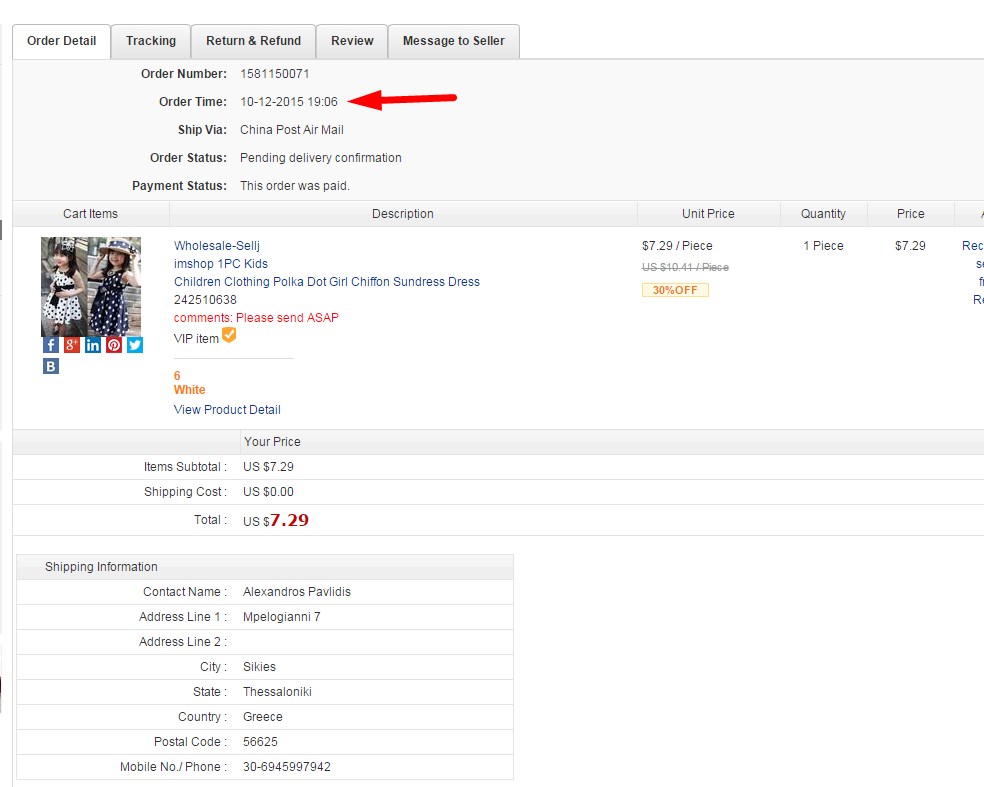Open View Product Detail
Image resolution: width=984 pixels, height=787 pixels.
click(227, 410)
